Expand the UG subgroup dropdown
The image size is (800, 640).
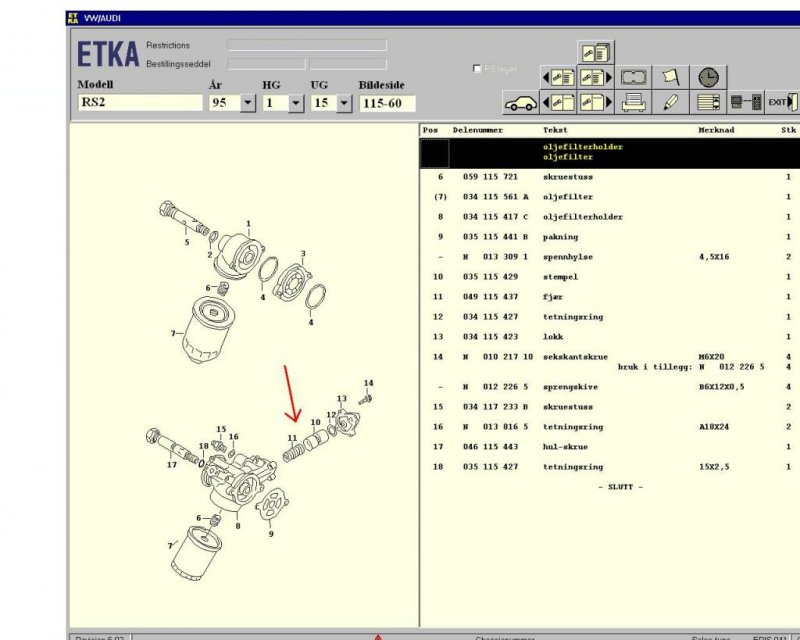click(344, 103)
